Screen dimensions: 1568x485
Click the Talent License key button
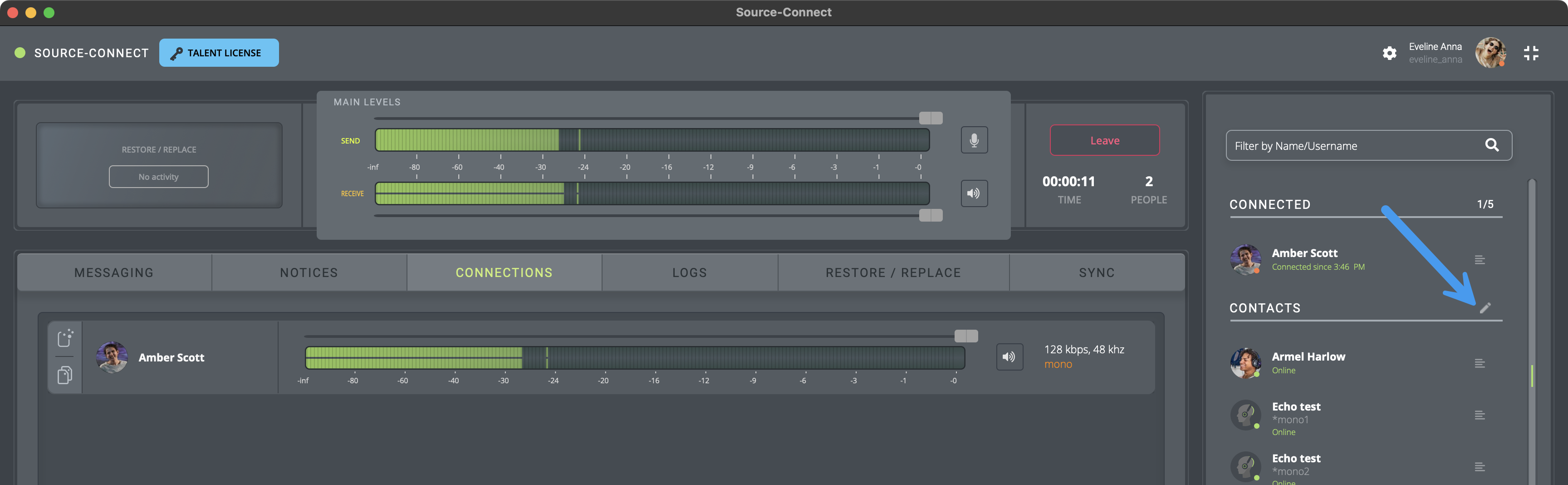click(219, 53)
